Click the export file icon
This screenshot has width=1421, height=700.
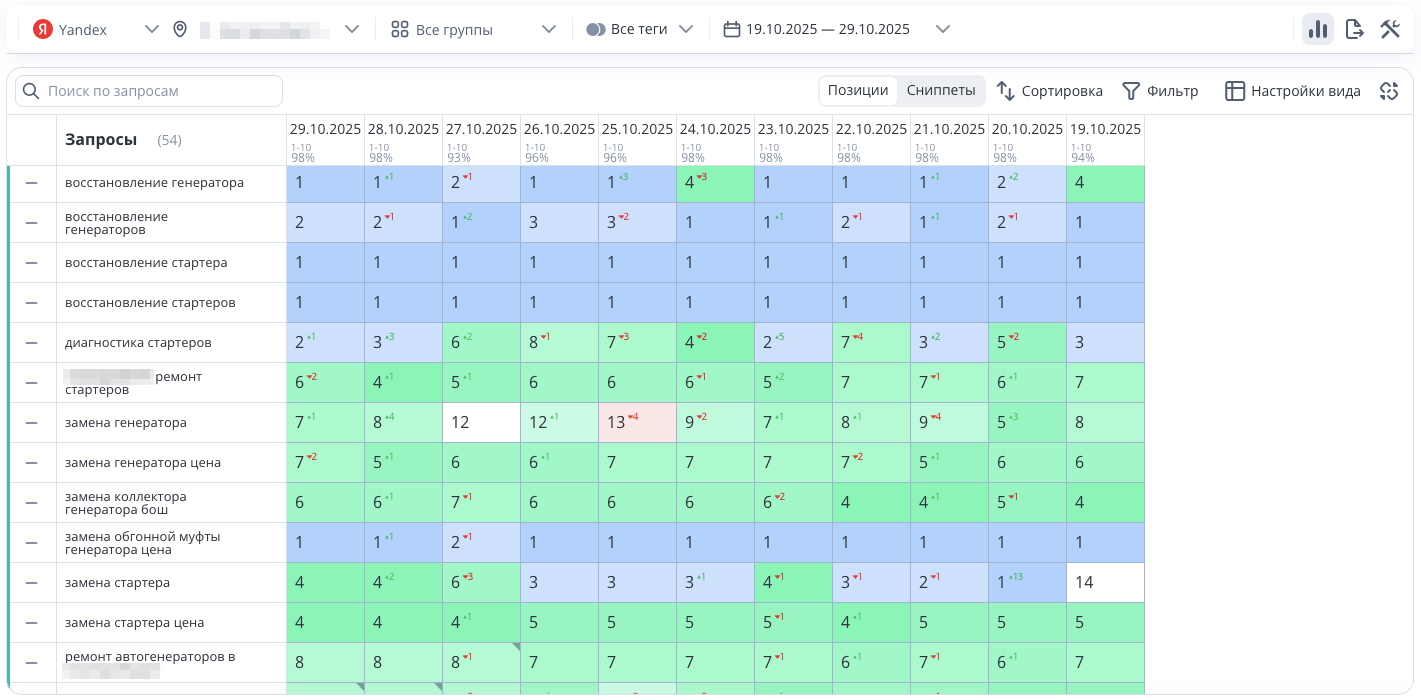tap(1355, 29)
